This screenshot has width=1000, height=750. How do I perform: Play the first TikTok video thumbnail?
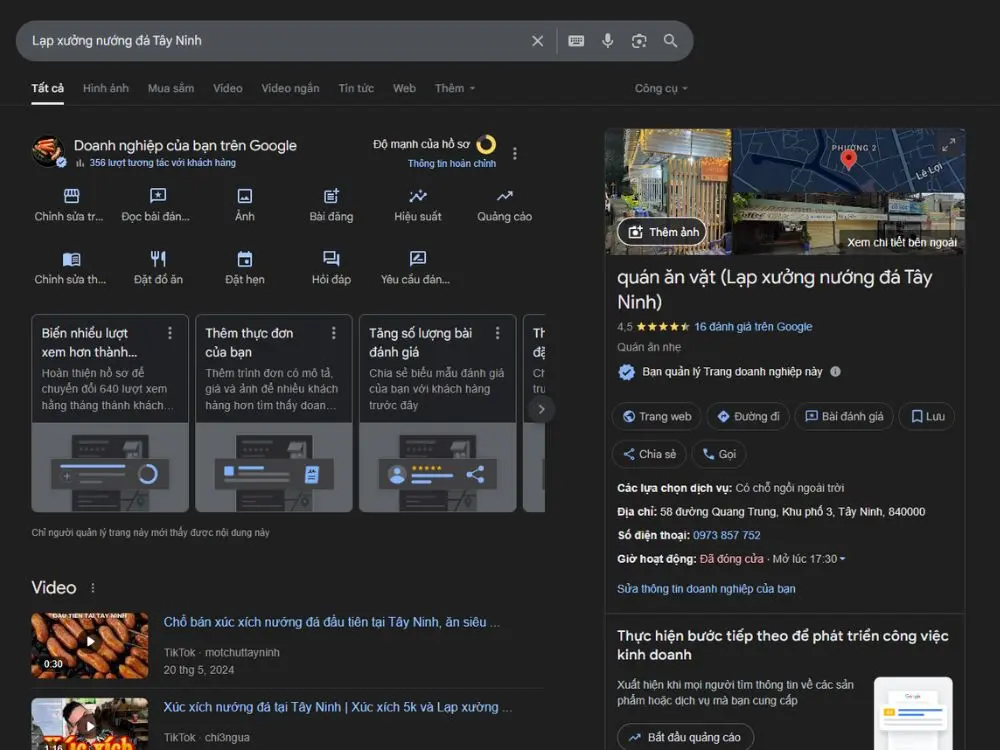click(90, 641)
